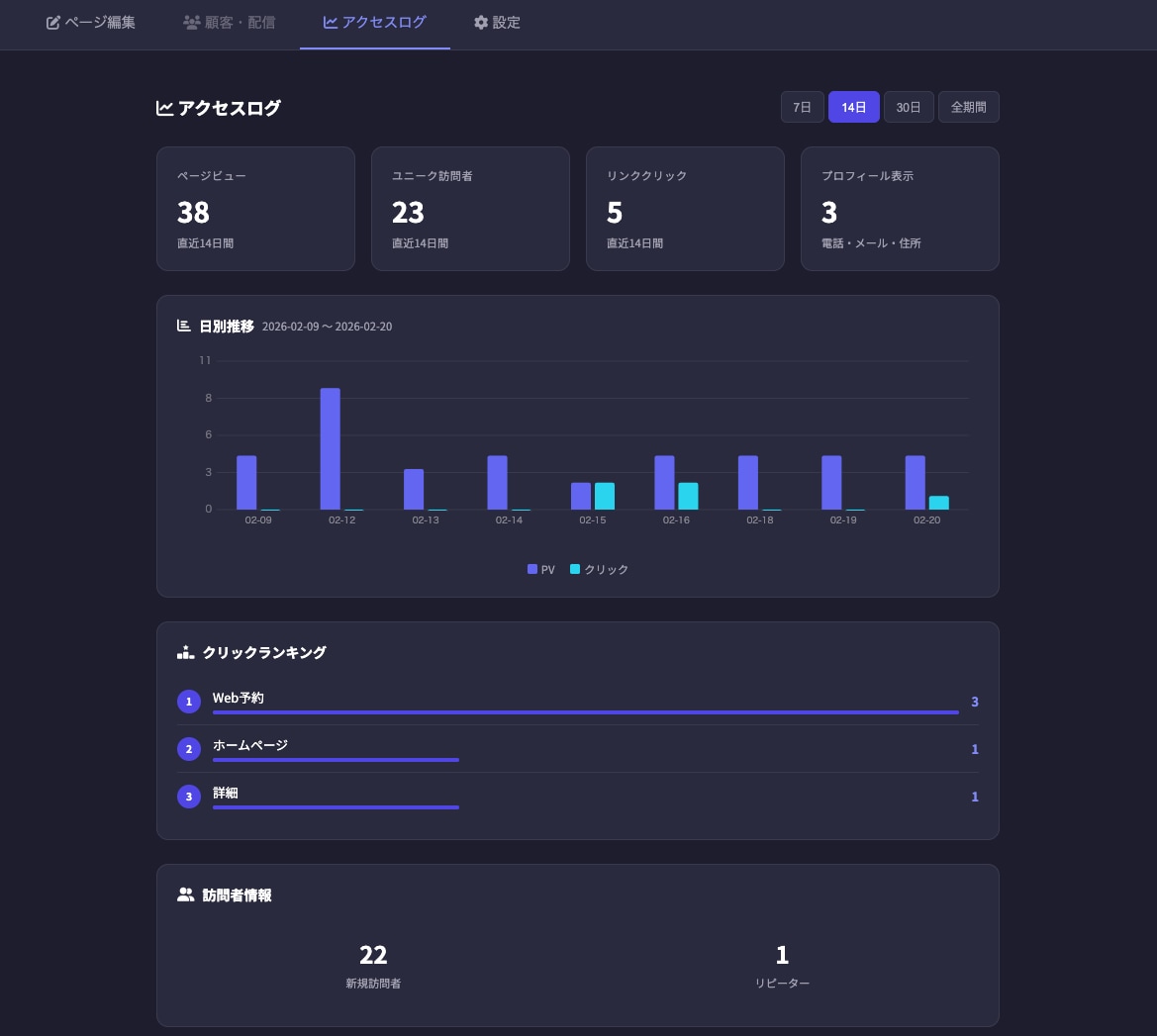This screenshot has height=1036, width=1157.
Task: Click the ページビュー stat card
Action: [x=255, y=209]
